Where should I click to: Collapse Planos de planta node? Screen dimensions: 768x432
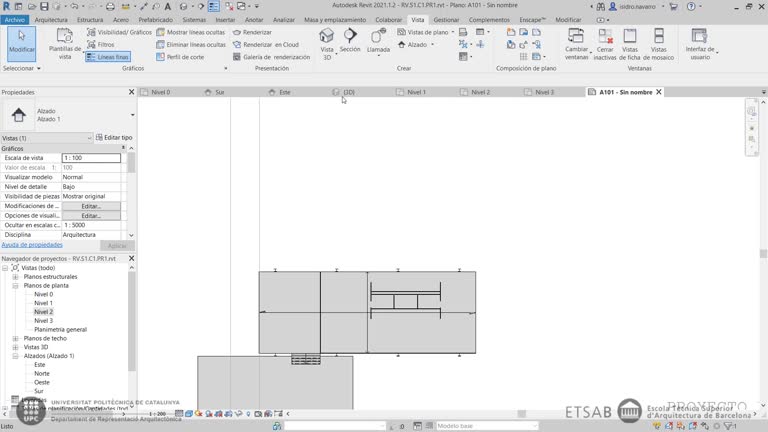point(15,286)
